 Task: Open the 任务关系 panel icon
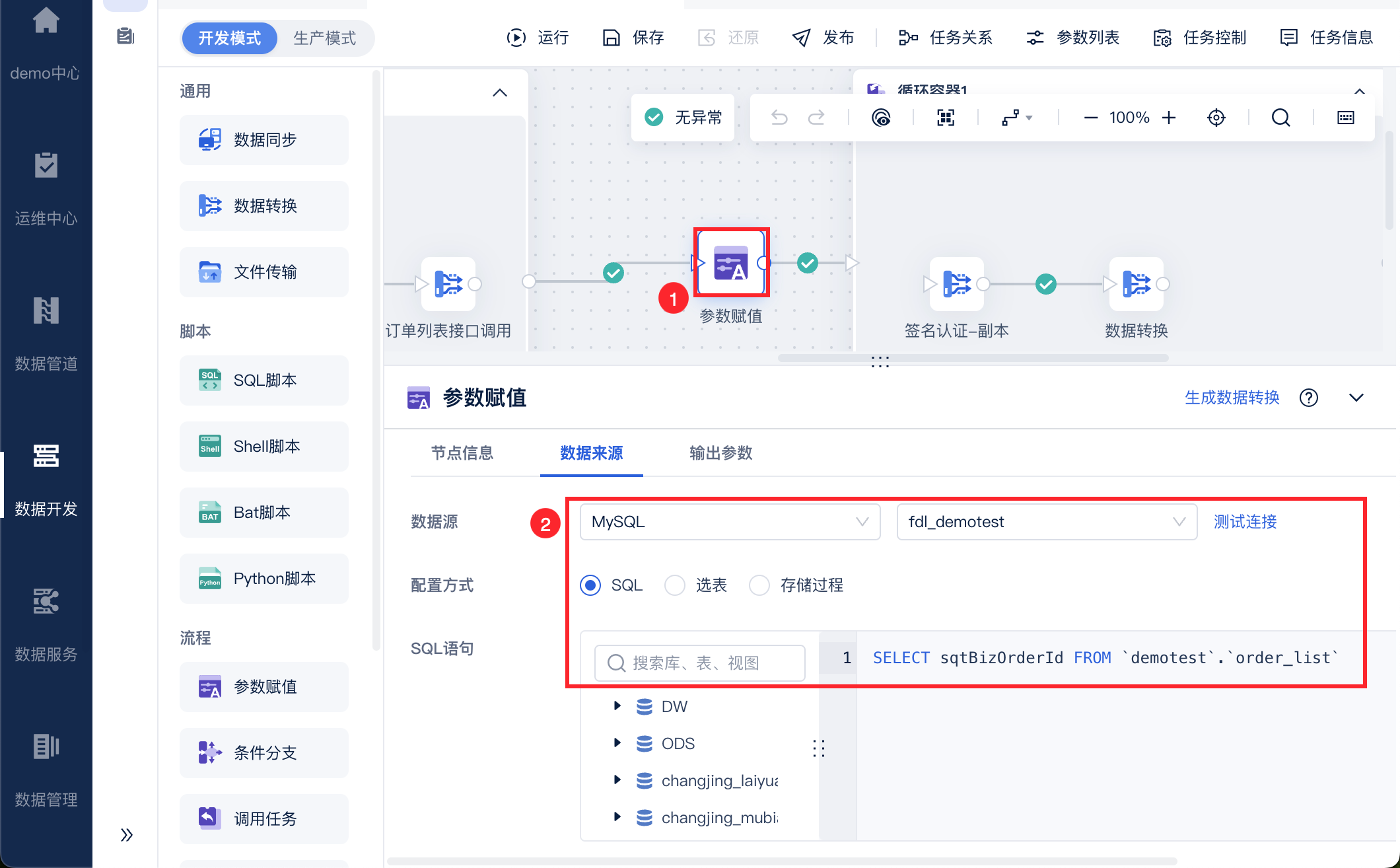908,38
